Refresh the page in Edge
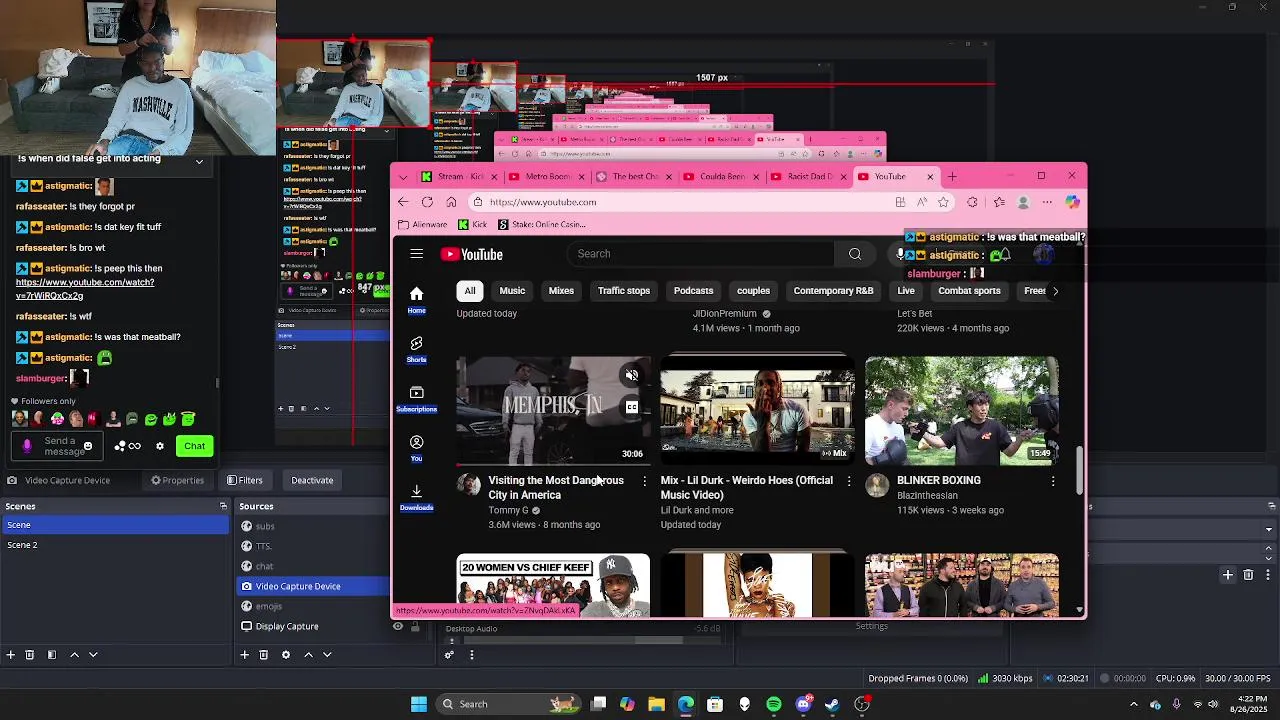The image size is (1280, 720). (x=427, y=202)
